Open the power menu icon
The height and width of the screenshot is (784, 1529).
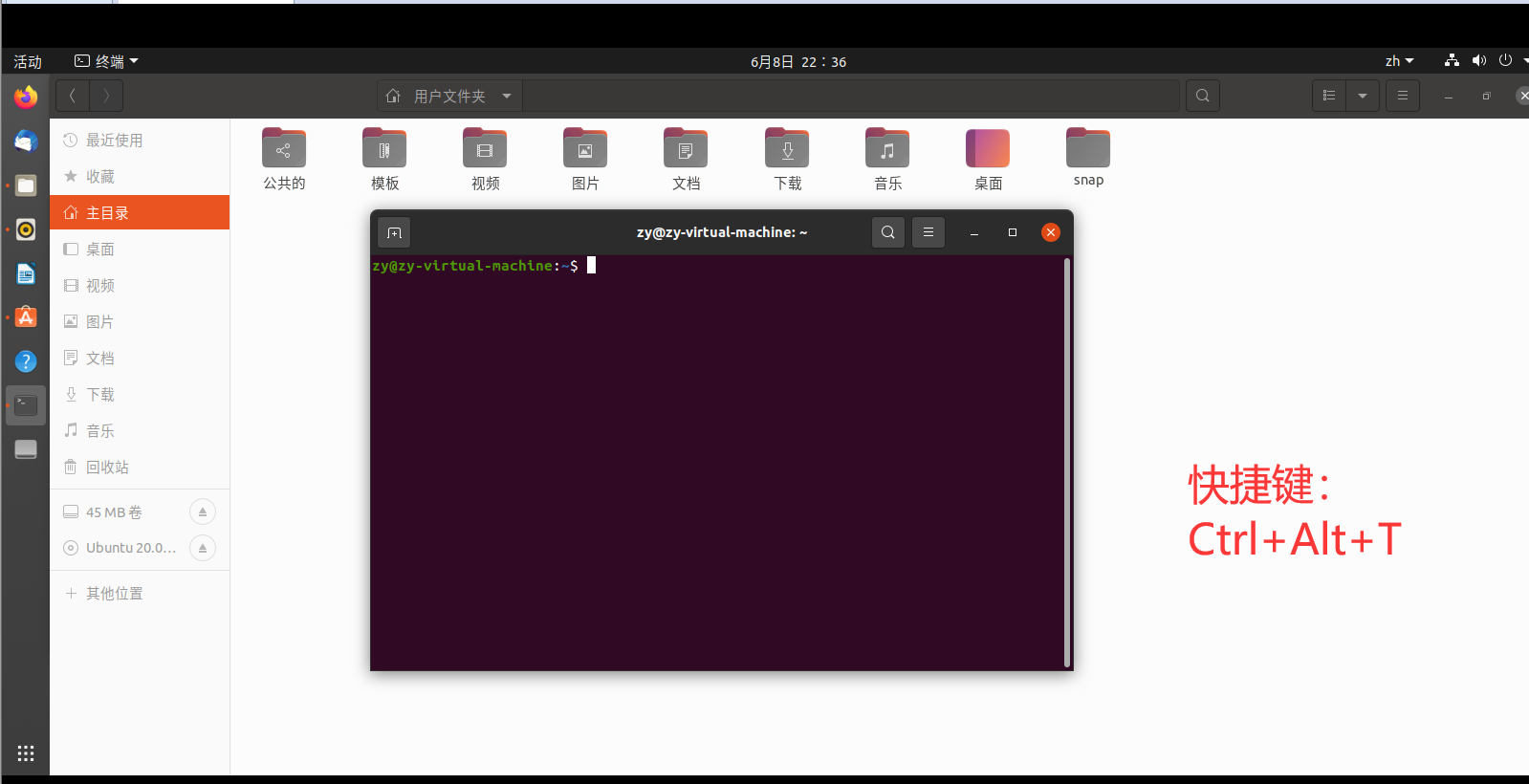click(1505, 60)
